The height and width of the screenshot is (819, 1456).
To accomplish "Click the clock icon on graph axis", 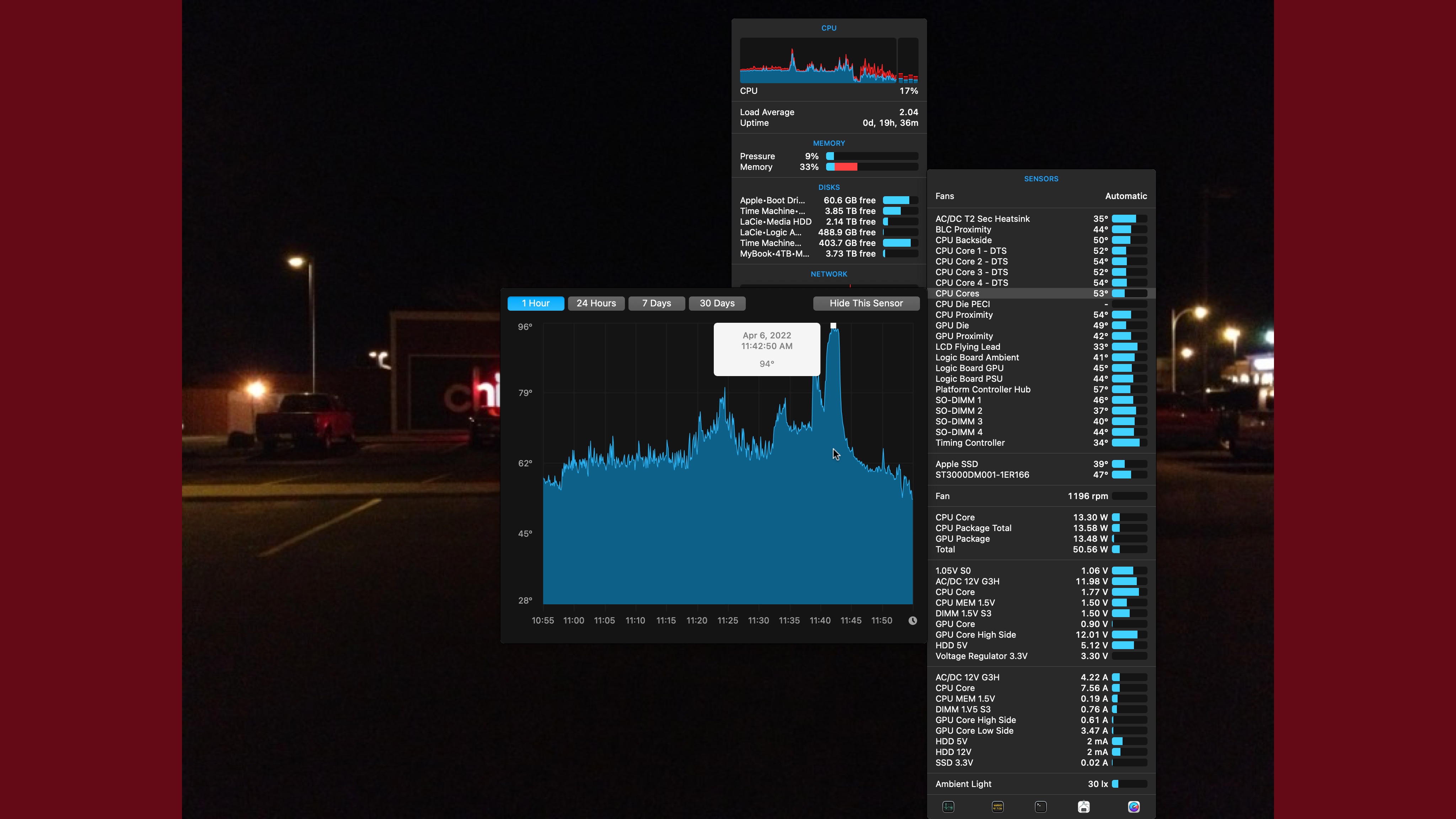I will (912, 621).
